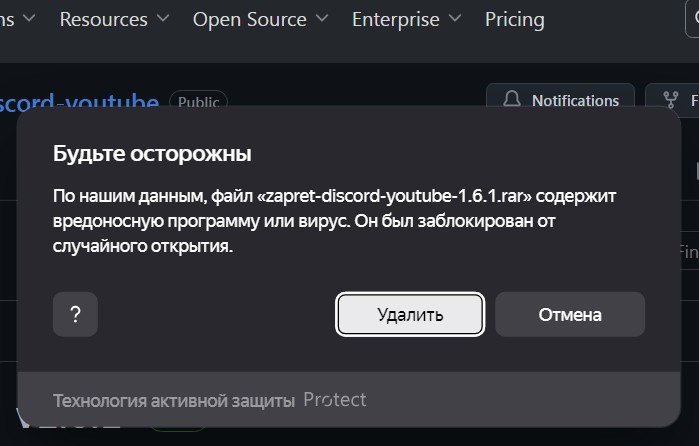Go to the Pricing page
The image size is (699, 446).
point(515,20)
